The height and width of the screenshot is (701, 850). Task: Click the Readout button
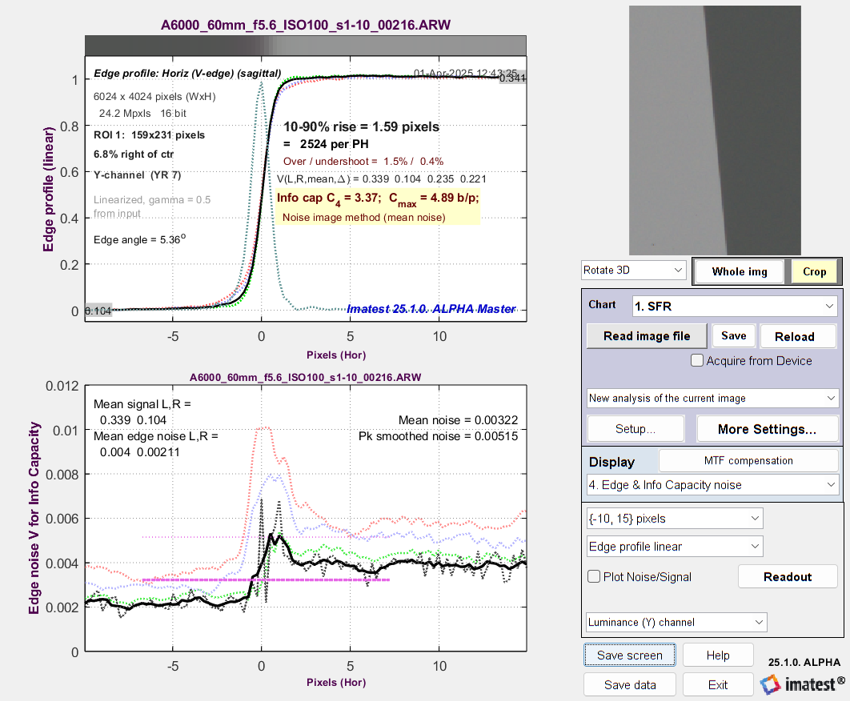788,577
